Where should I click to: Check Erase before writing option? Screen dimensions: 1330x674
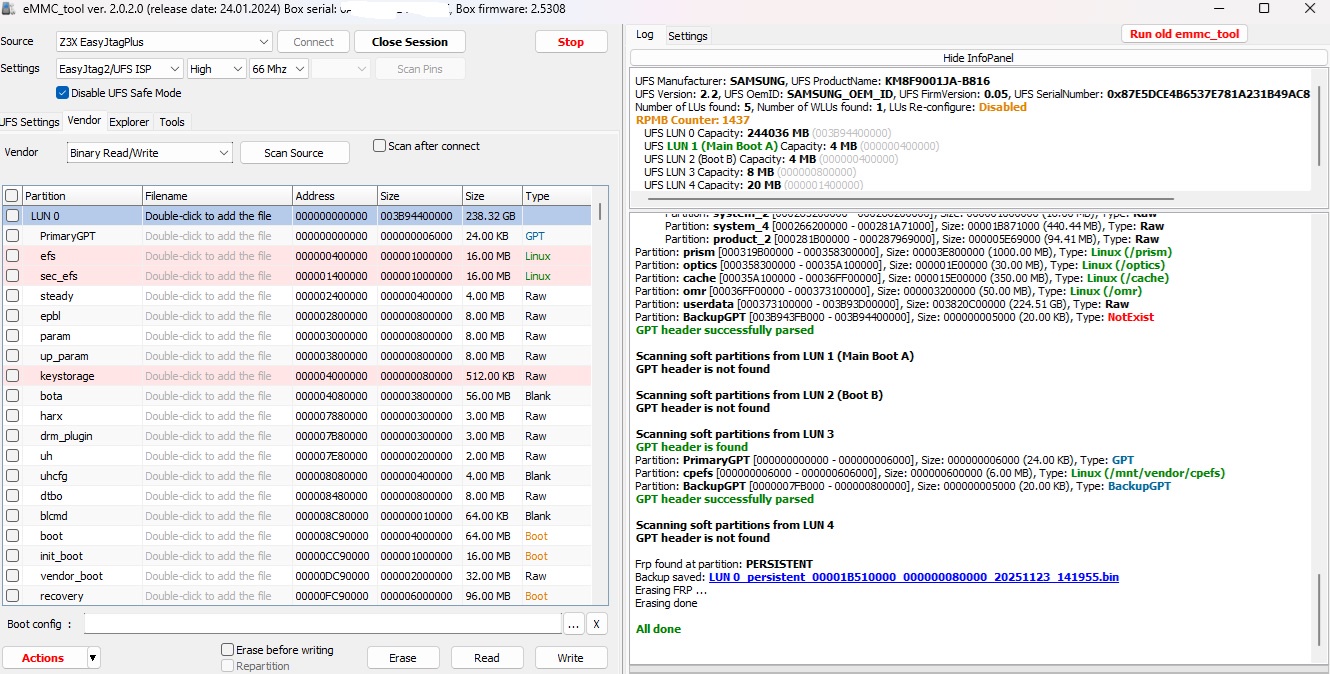228,650
